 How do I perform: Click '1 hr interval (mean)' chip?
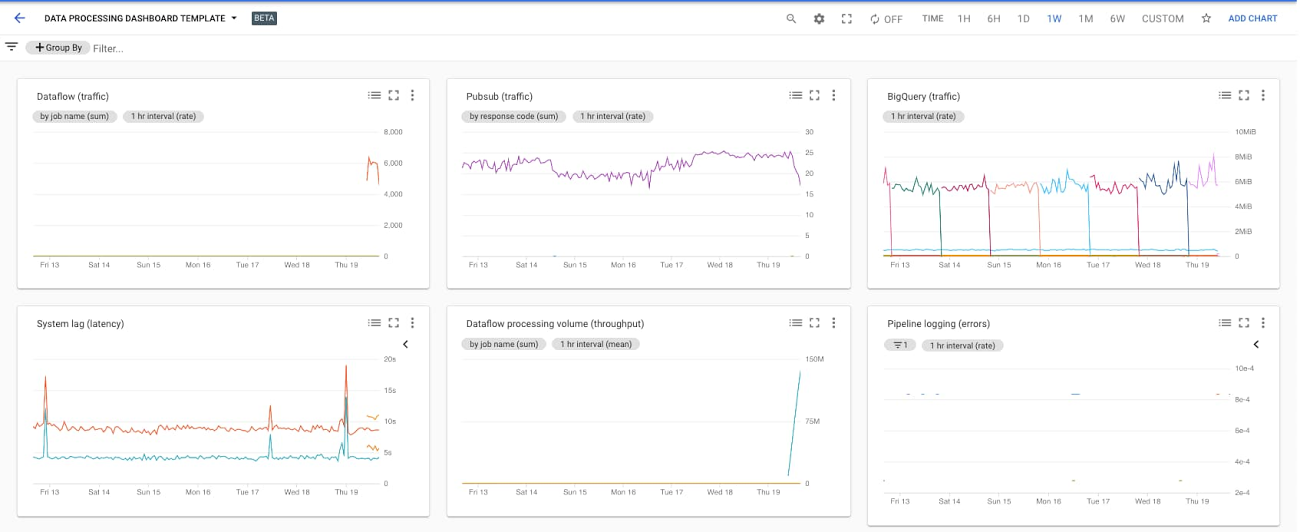[x=596, y=344]
